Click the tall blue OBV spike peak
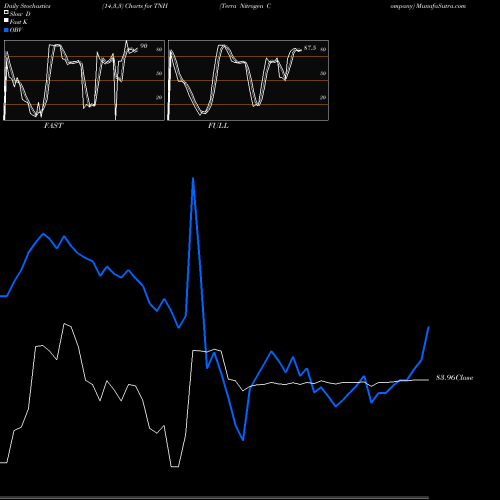This screenshot has height=500, width=500. pyautogui.click(x=193, y=179)
